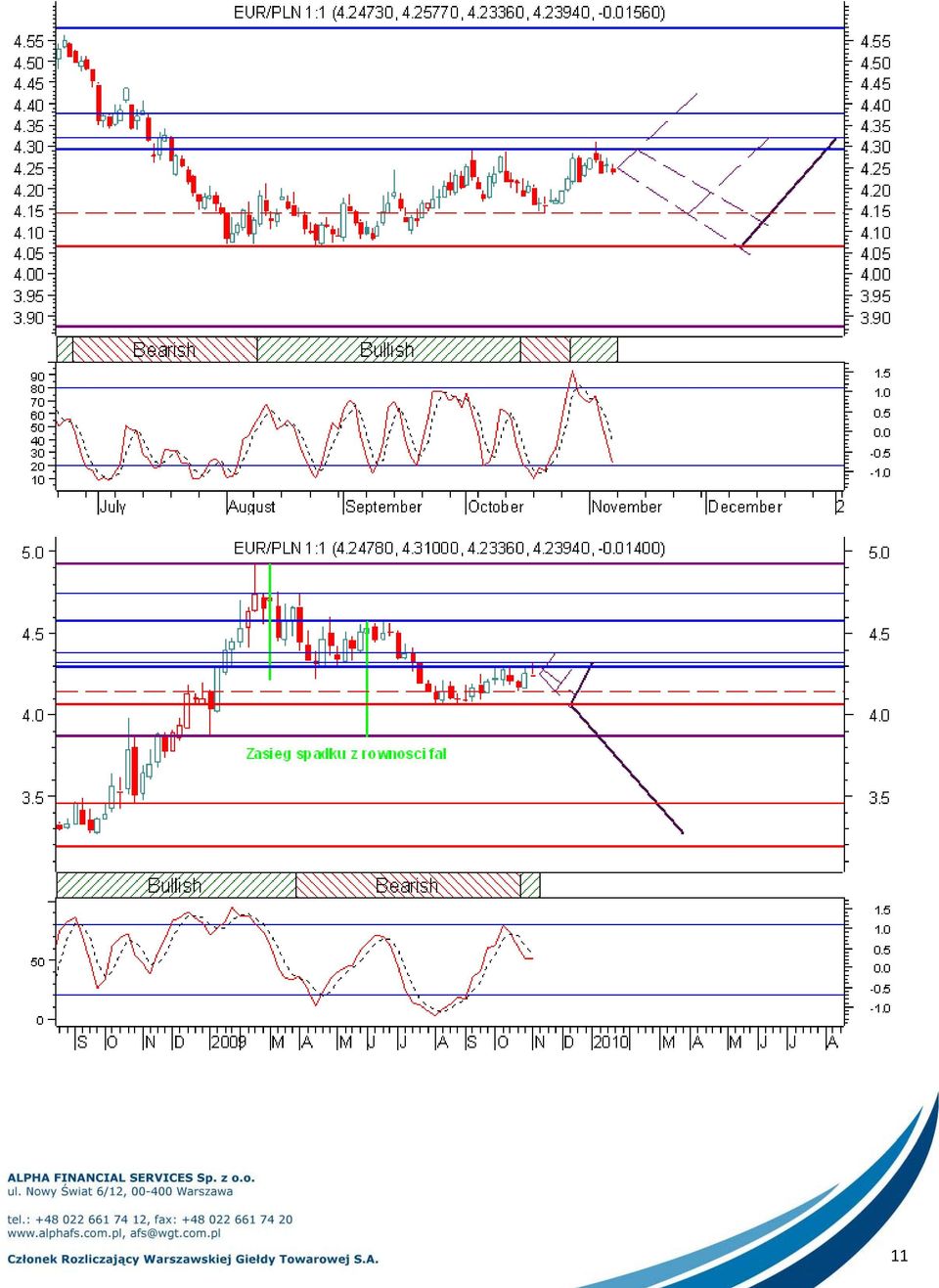Click 4.30 on the upper chart's left price axis
The image size is (939, 1288).
pos(28,148)
